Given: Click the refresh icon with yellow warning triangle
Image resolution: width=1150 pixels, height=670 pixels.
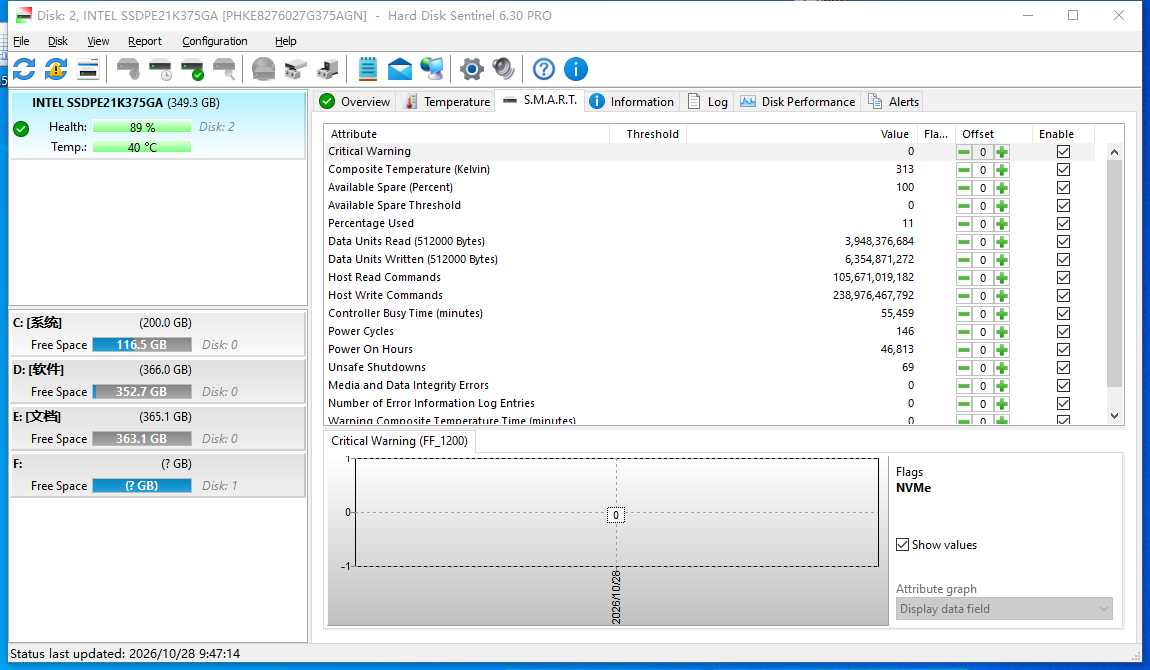Looking at the screenshot, I should point(56,69).
